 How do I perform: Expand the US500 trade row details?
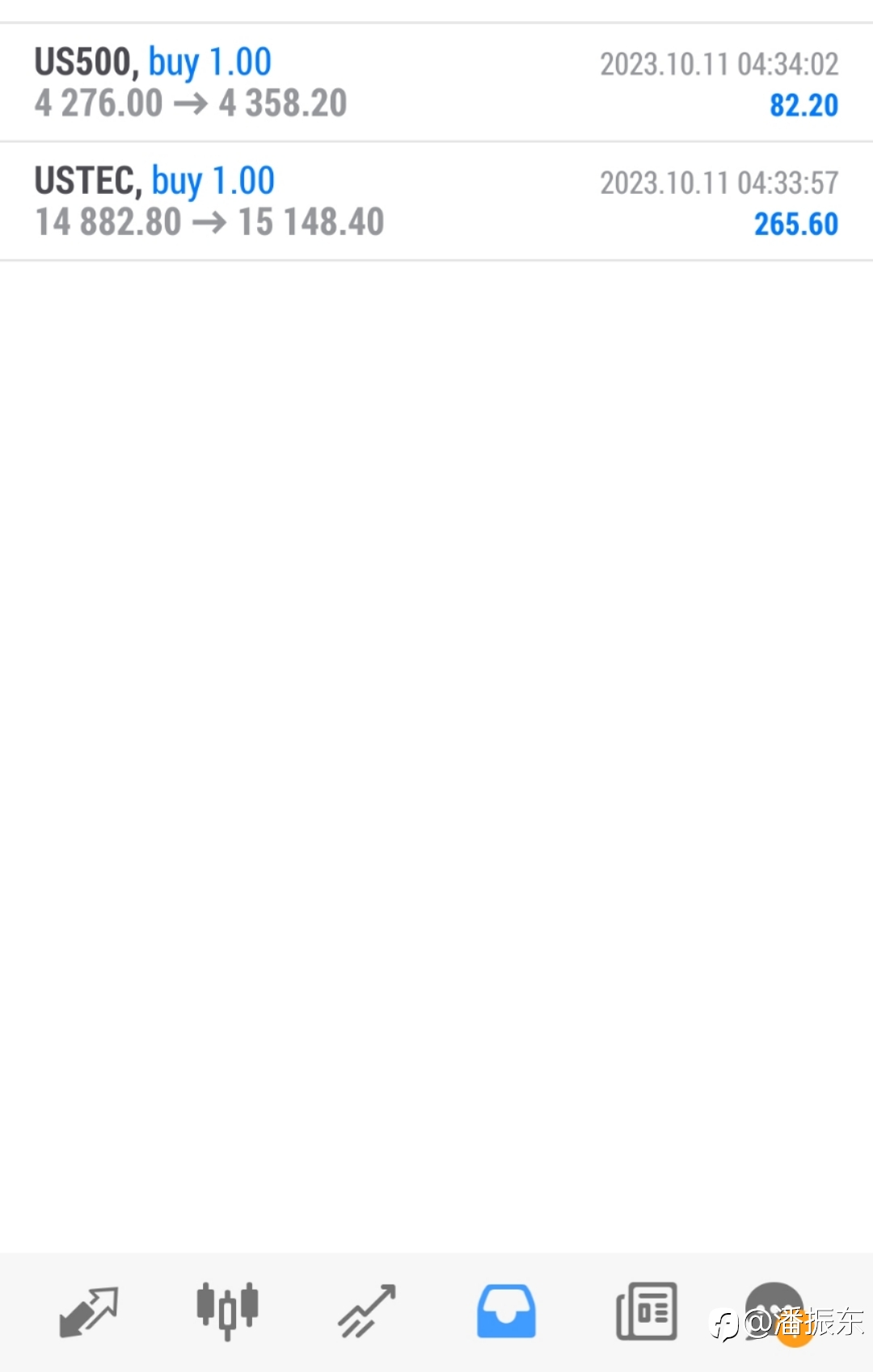pyautogui.click(x=436, y=82)
